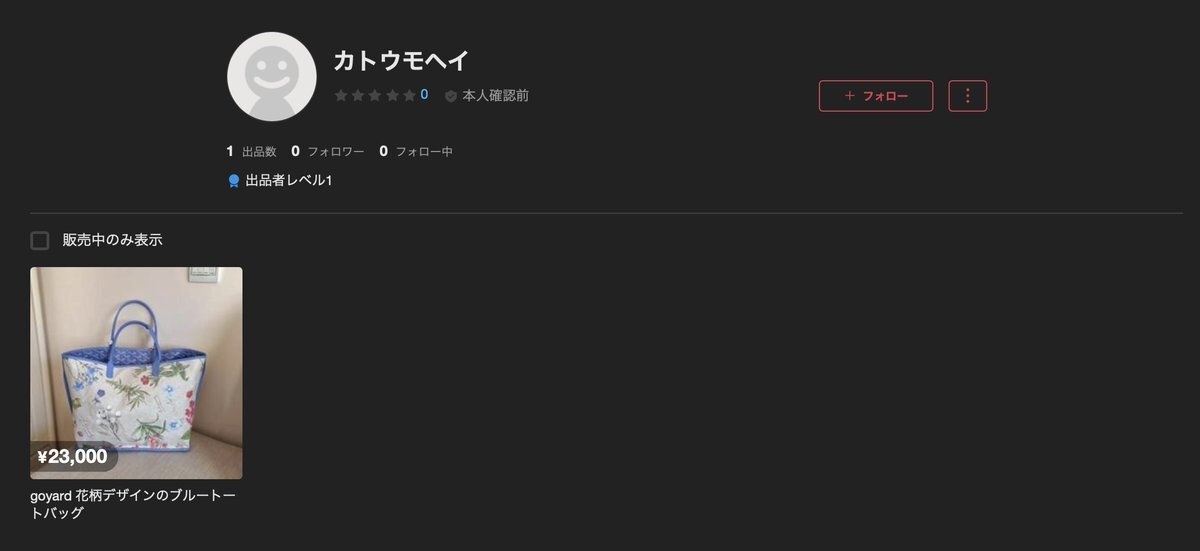Viewport: 1200px width, 551px height.
Task: Click the rating count number 0
Action: (424, 95)
